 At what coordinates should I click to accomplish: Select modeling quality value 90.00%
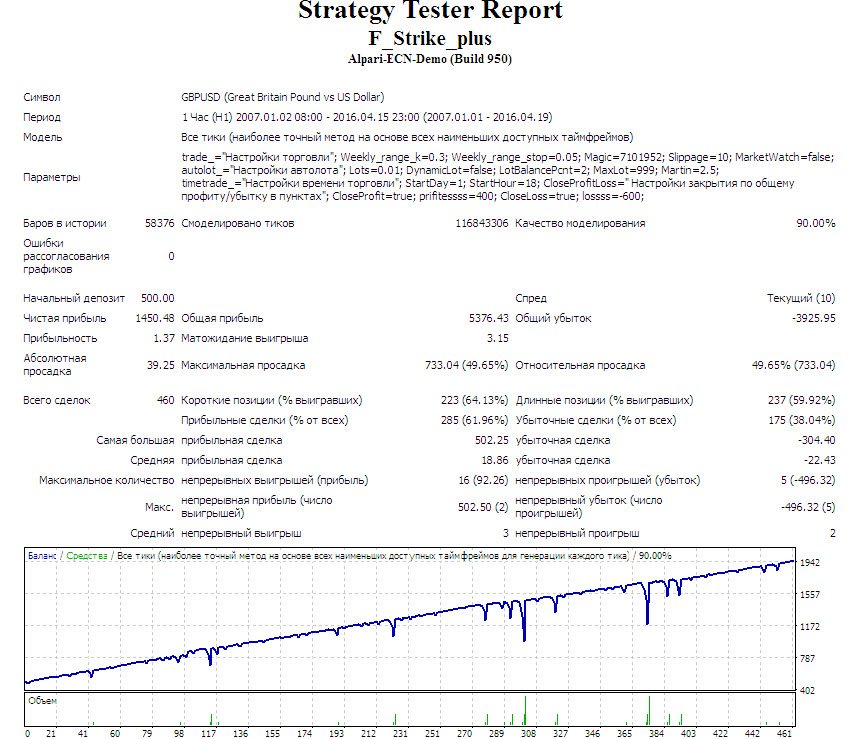pos(816,223)
